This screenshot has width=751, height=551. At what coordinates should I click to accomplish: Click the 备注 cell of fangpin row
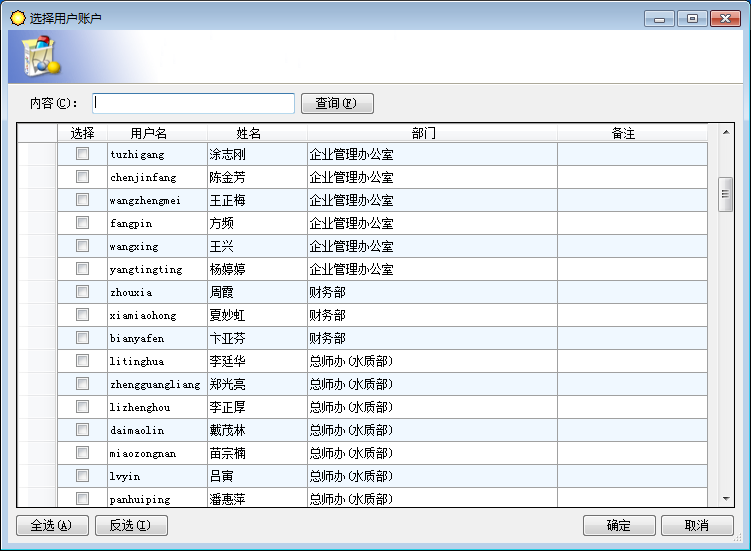click(x=632, y=223)
